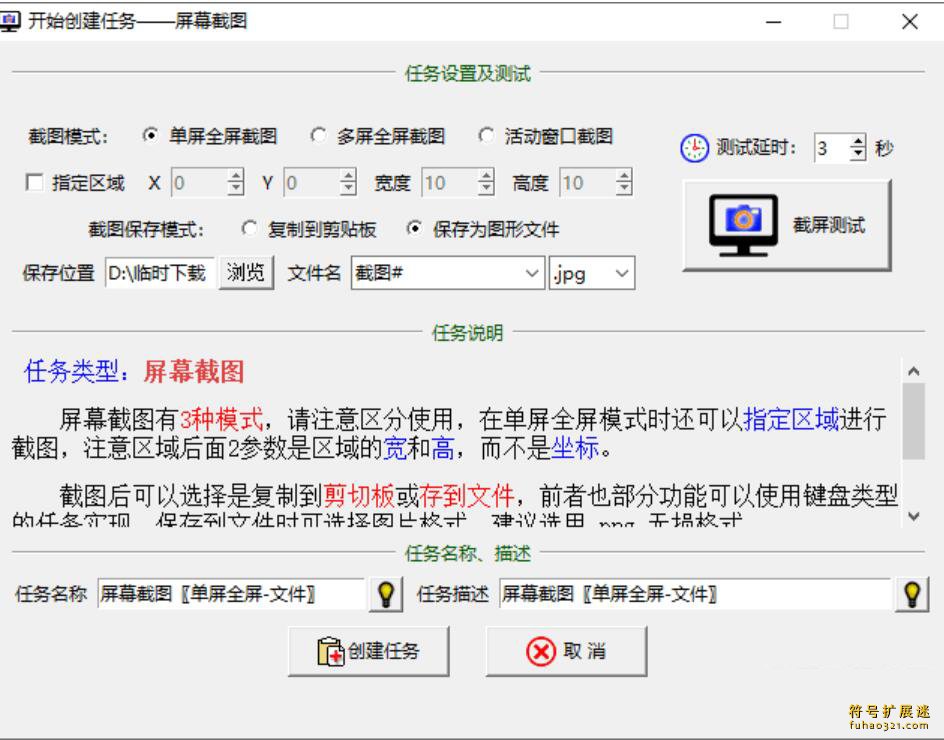This screenshot has height=740, width=944.
Task: Click the 高度 value field
Action: [x=588, y=182]
